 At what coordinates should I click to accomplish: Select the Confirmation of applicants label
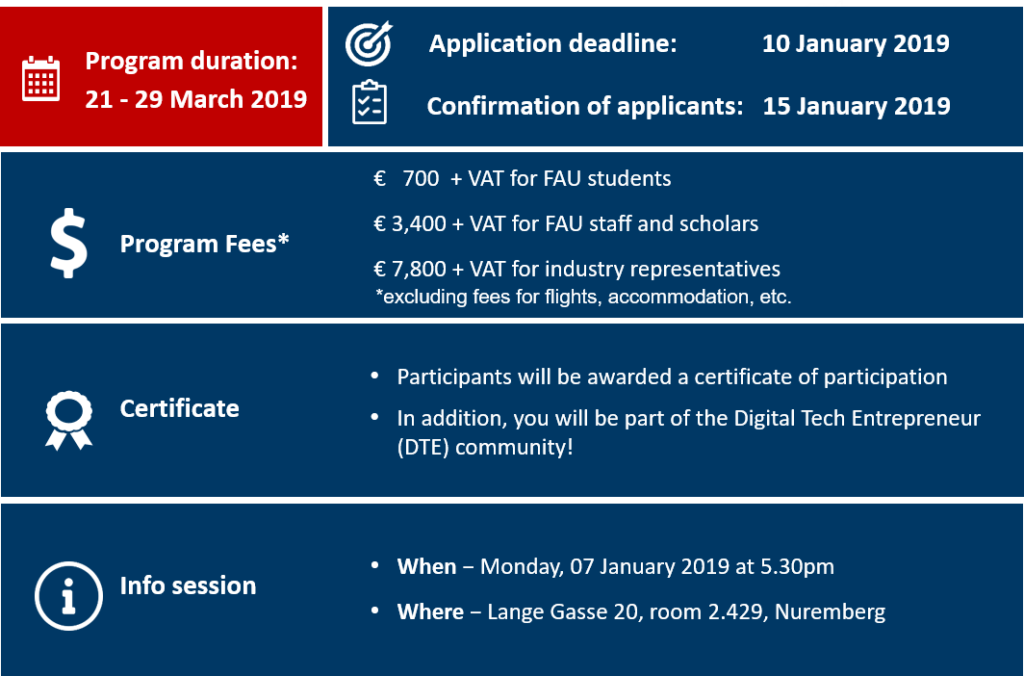click(x=585, y=106)
